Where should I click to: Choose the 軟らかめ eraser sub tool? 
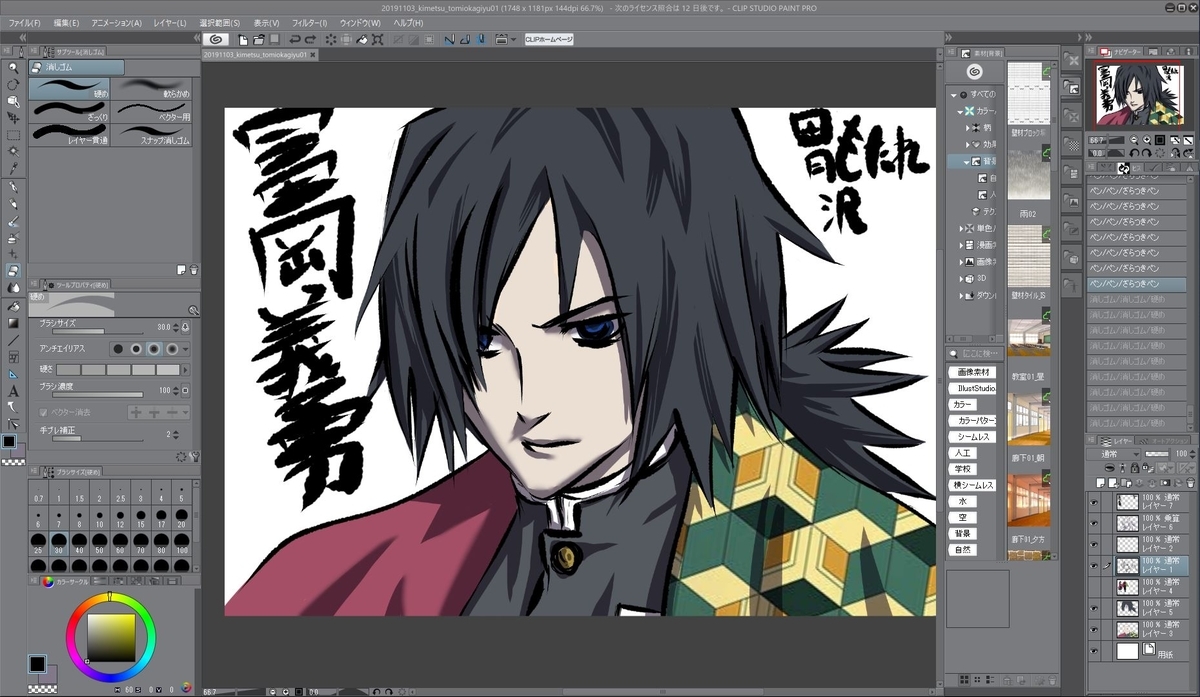155,88
